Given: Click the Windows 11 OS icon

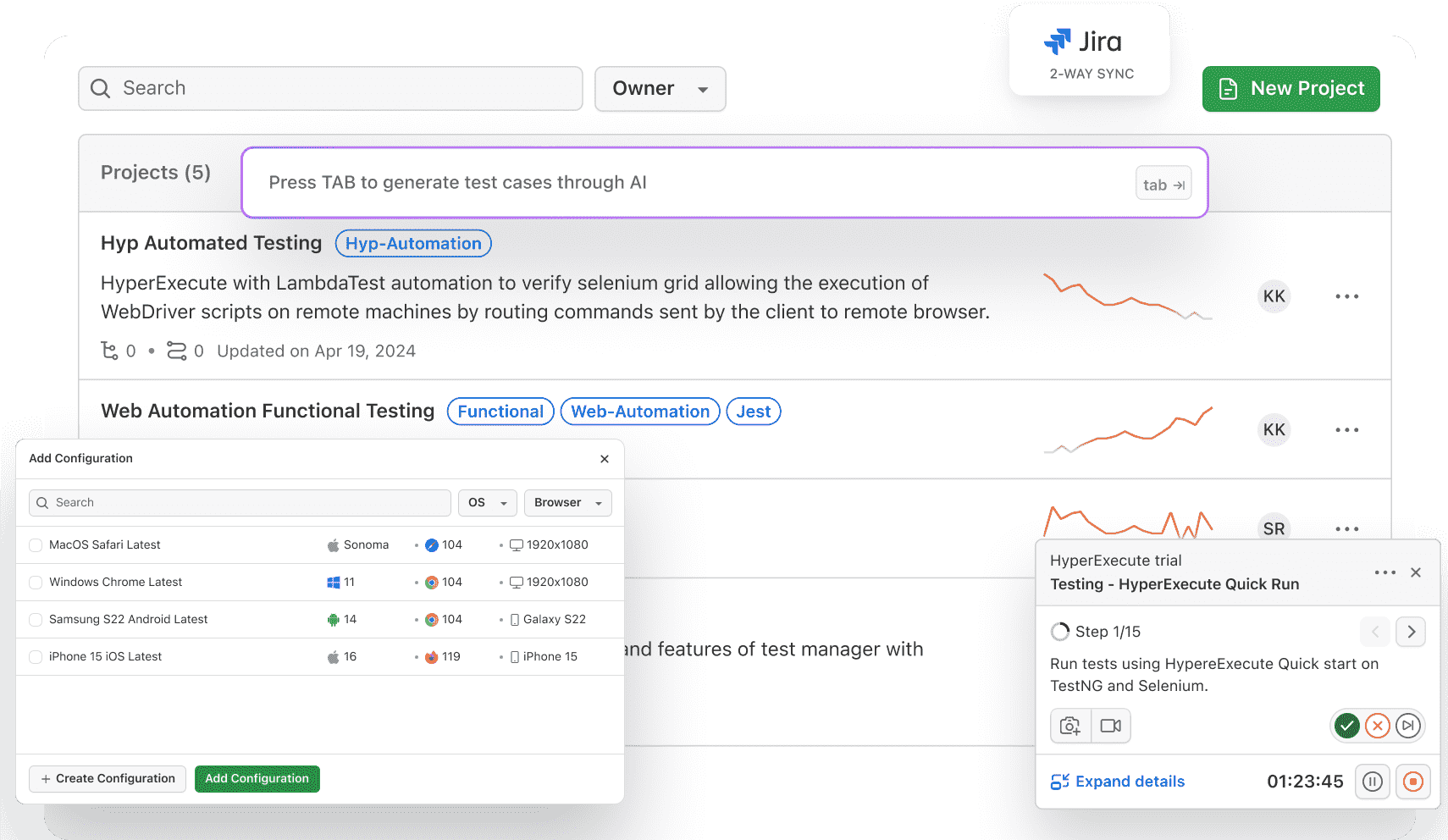Looking at the screenshot, I should click(x=333, y=583).
